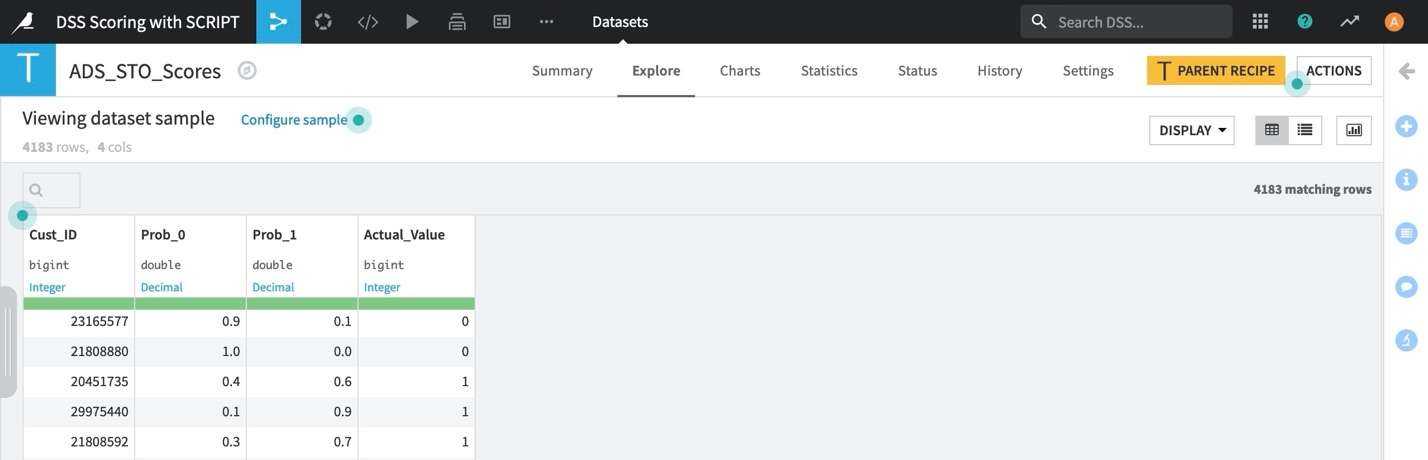1428x460 pixels.
Task: Switch to the Charts tab
Action: point(740,71)
